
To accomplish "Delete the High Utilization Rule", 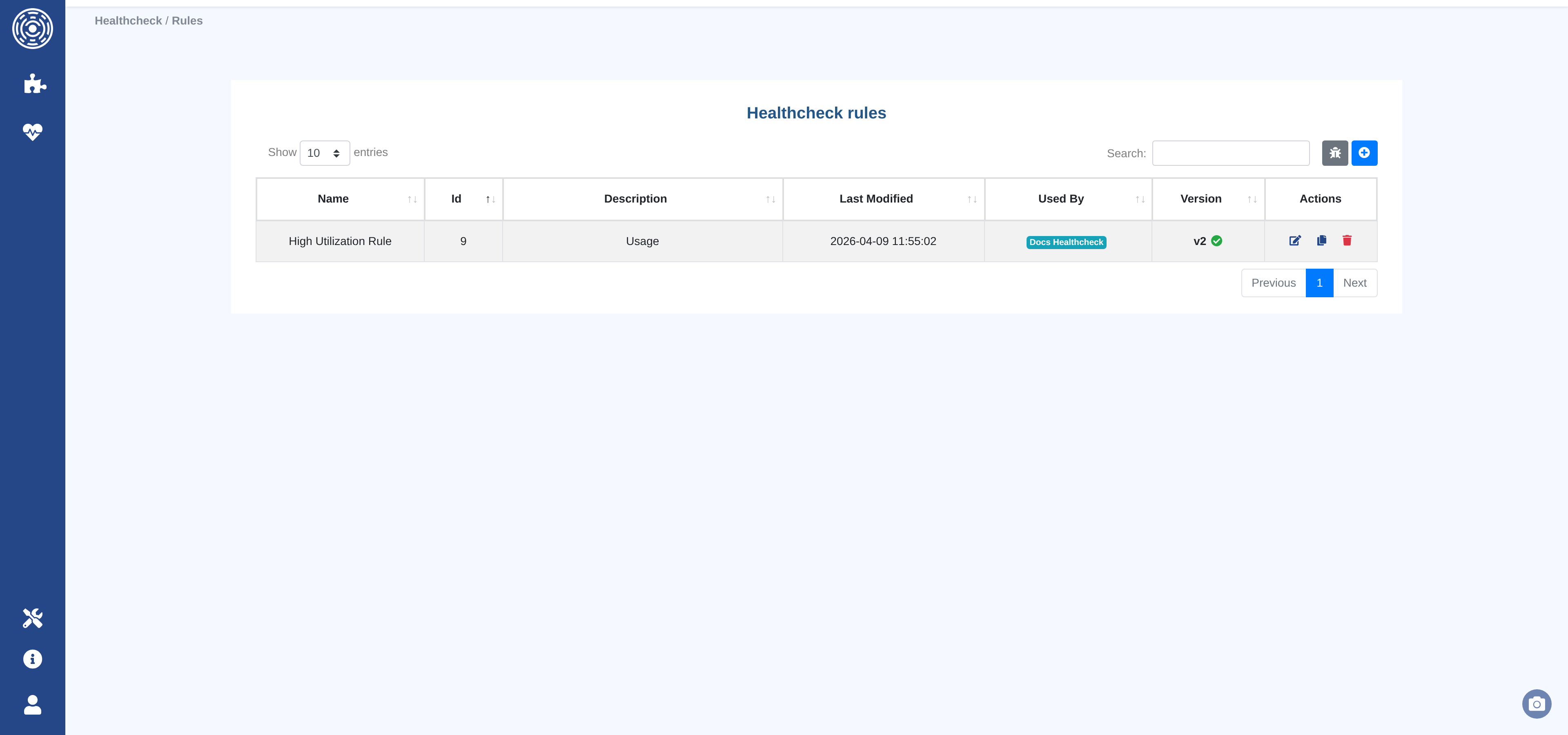I will tap(1347, 241).
